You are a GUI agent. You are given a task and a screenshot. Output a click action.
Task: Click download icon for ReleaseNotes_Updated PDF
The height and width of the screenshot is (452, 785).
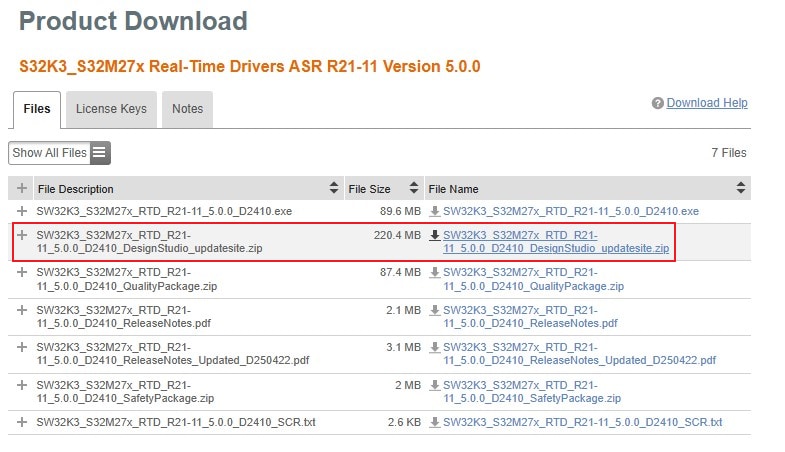434,348
